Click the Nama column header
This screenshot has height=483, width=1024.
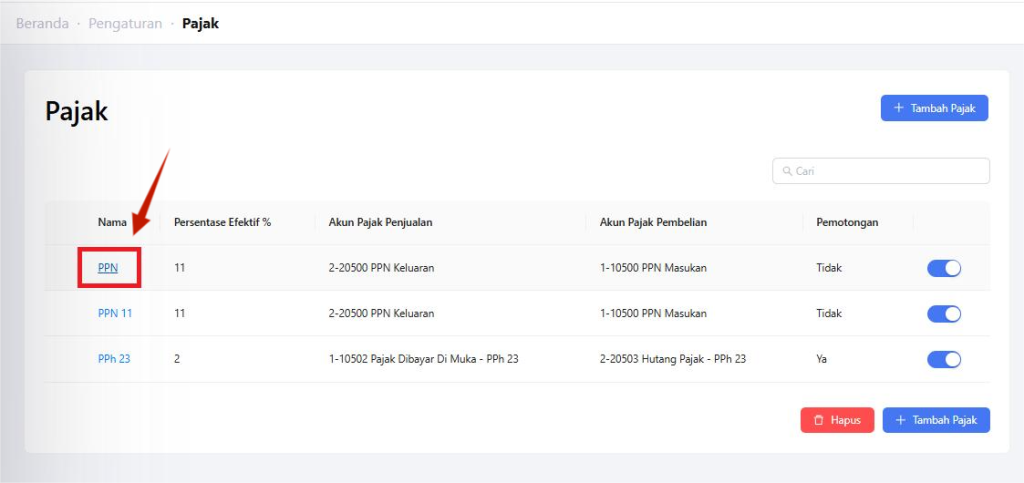coord(112,222)
